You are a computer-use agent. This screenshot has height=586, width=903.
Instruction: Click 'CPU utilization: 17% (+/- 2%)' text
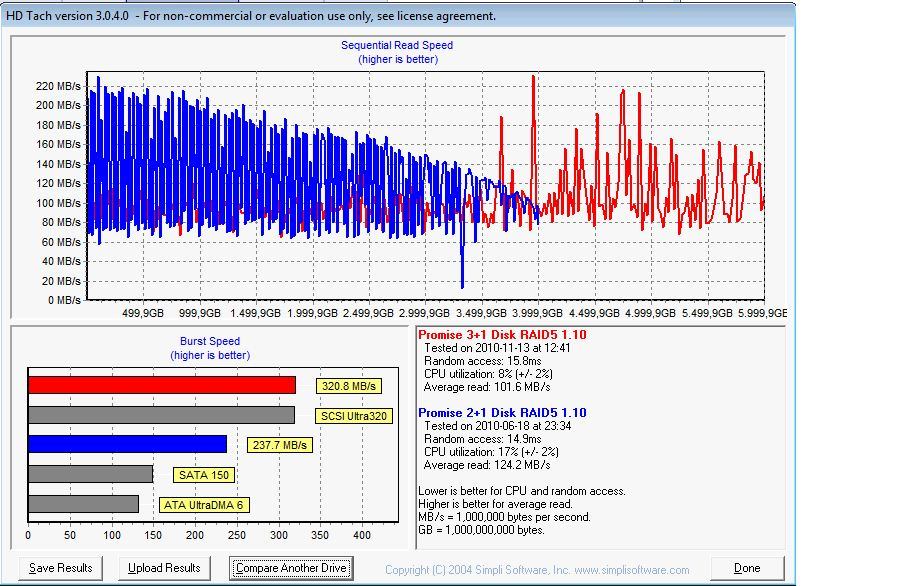491,452
